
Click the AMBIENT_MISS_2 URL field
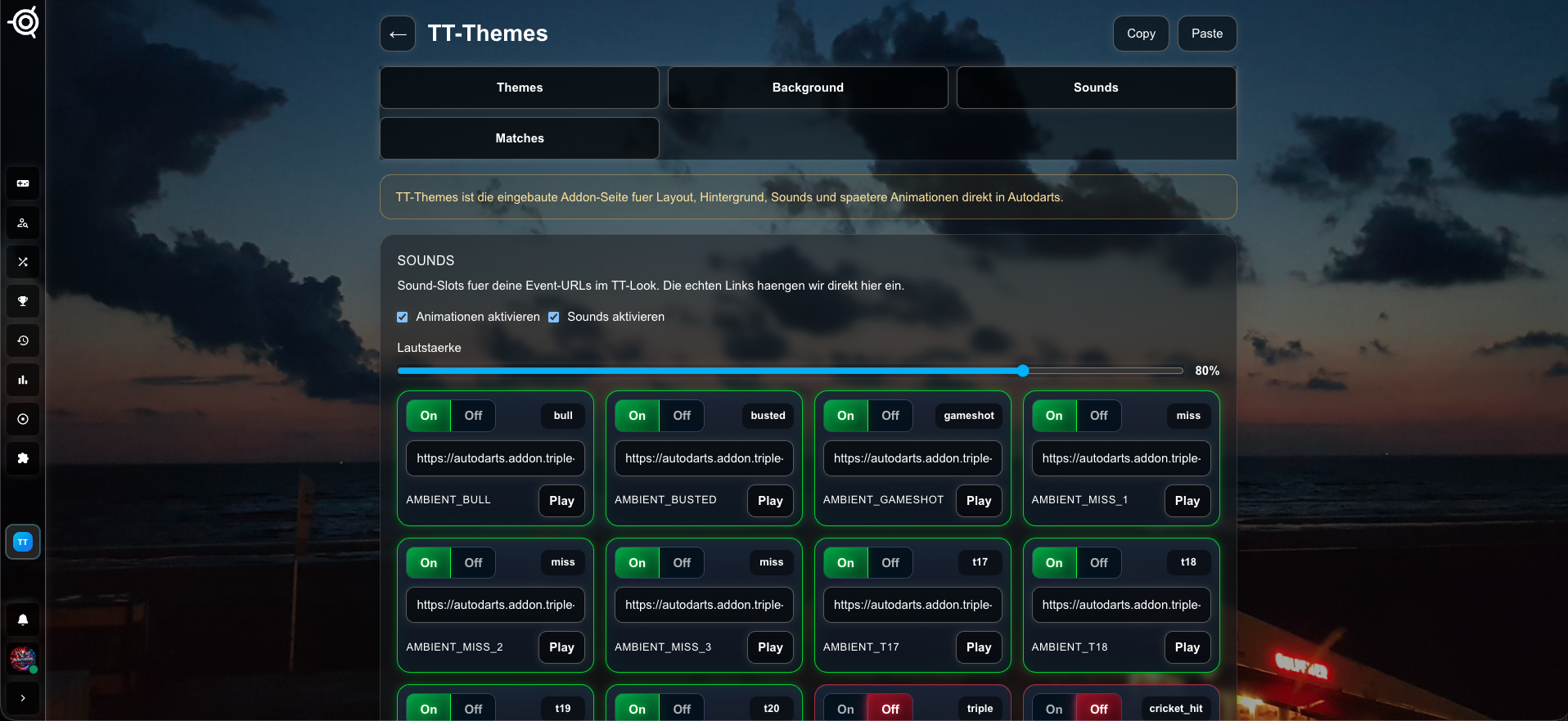coord(495,605)
